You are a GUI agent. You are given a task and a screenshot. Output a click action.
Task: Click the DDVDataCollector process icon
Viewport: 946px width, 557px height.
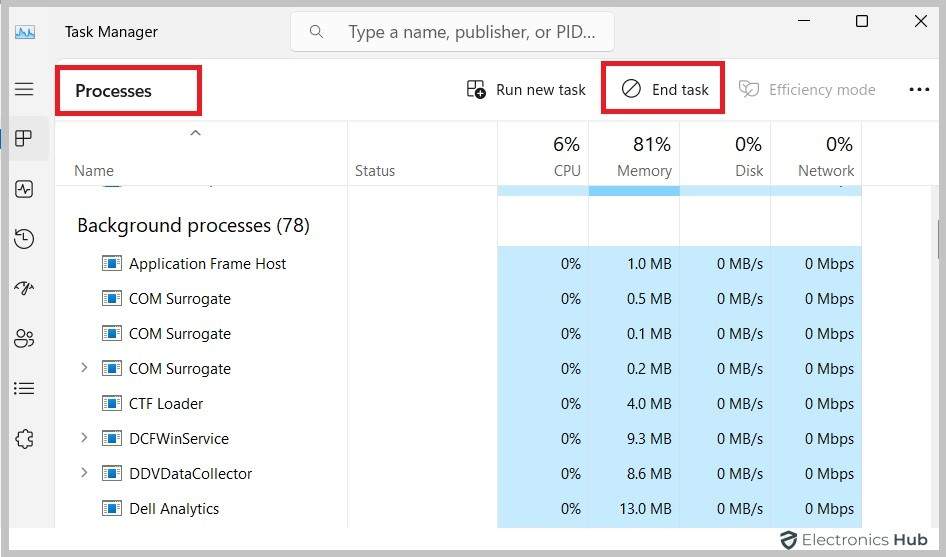[x=112, y=474]
